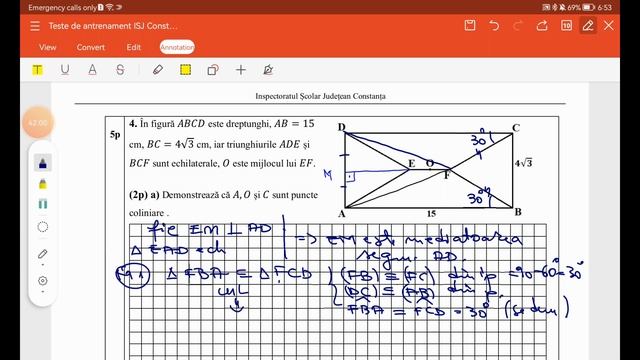Undo the last annotation
This screenshot has height=360, width=640.
494,26
